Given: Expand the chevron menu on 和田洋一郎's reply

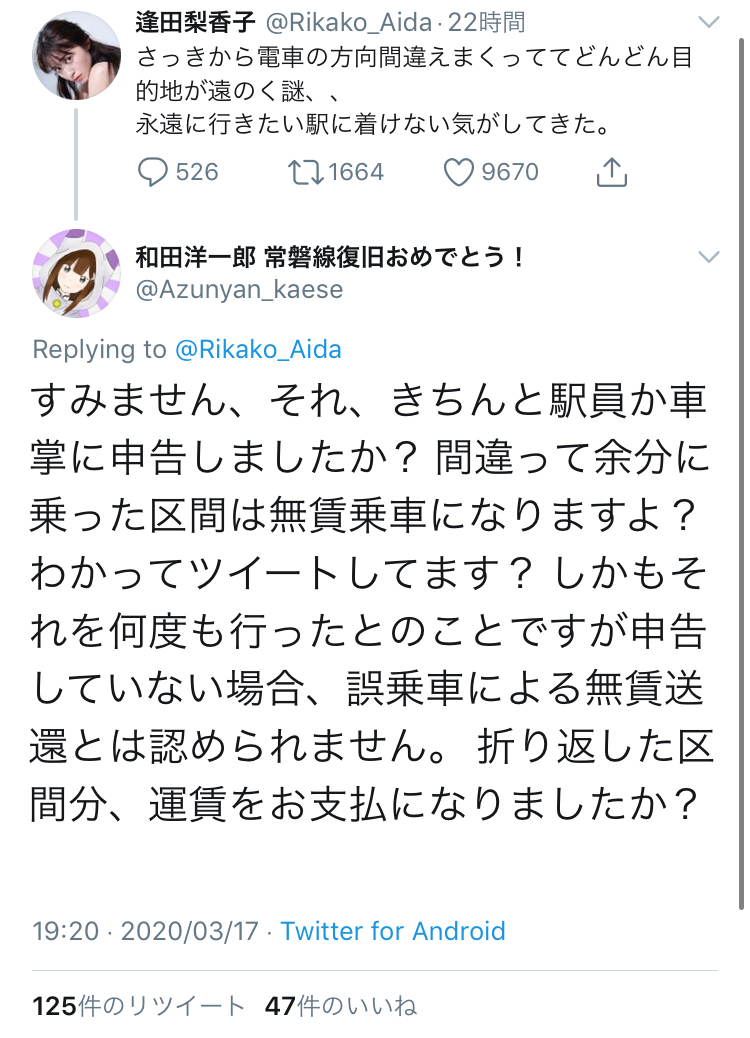Looking at the screenshot, I should click(x=708, y=257).
